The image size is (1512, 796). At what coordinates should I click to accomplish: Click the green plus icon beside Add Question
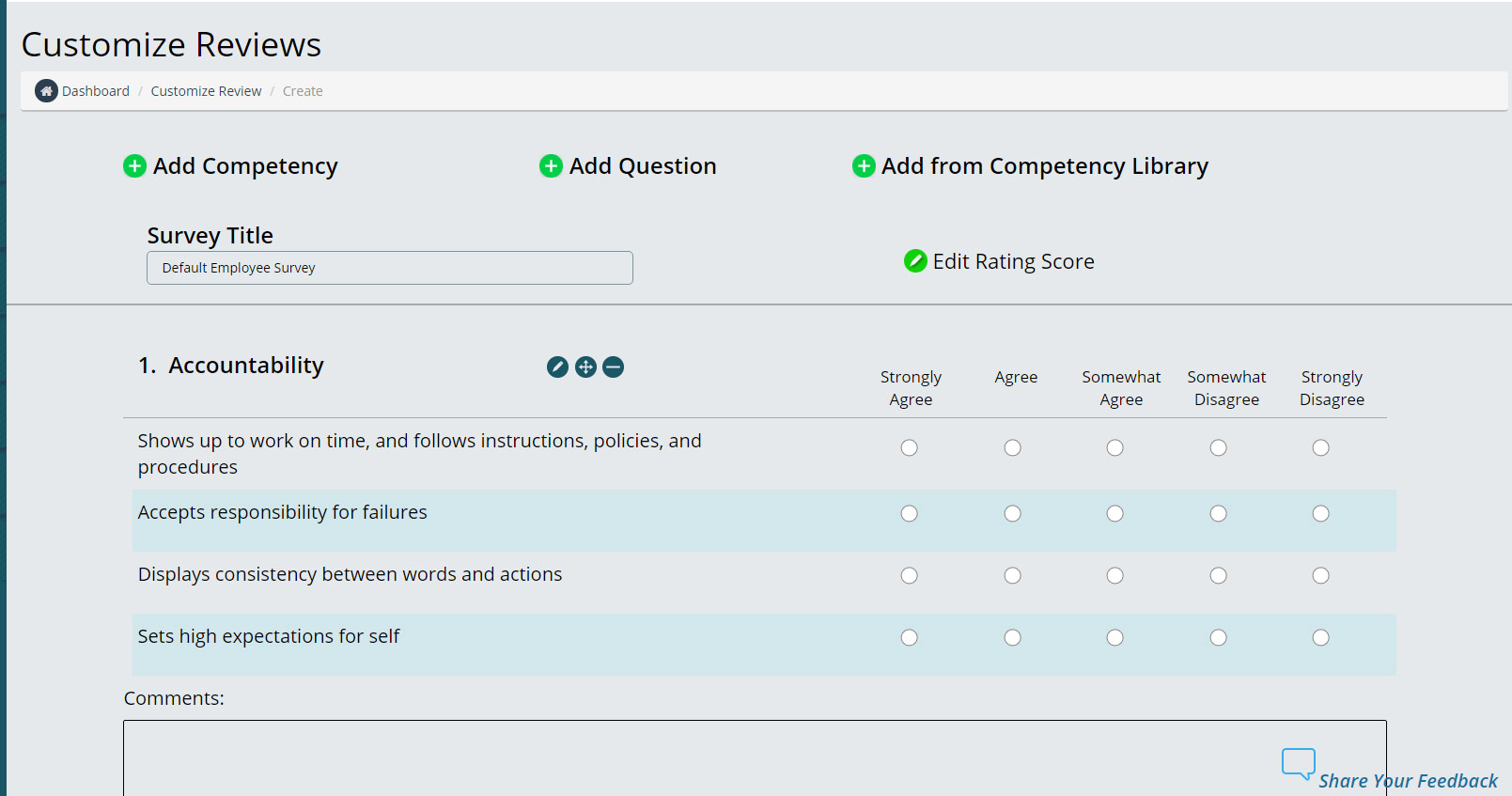pos(551,166)
